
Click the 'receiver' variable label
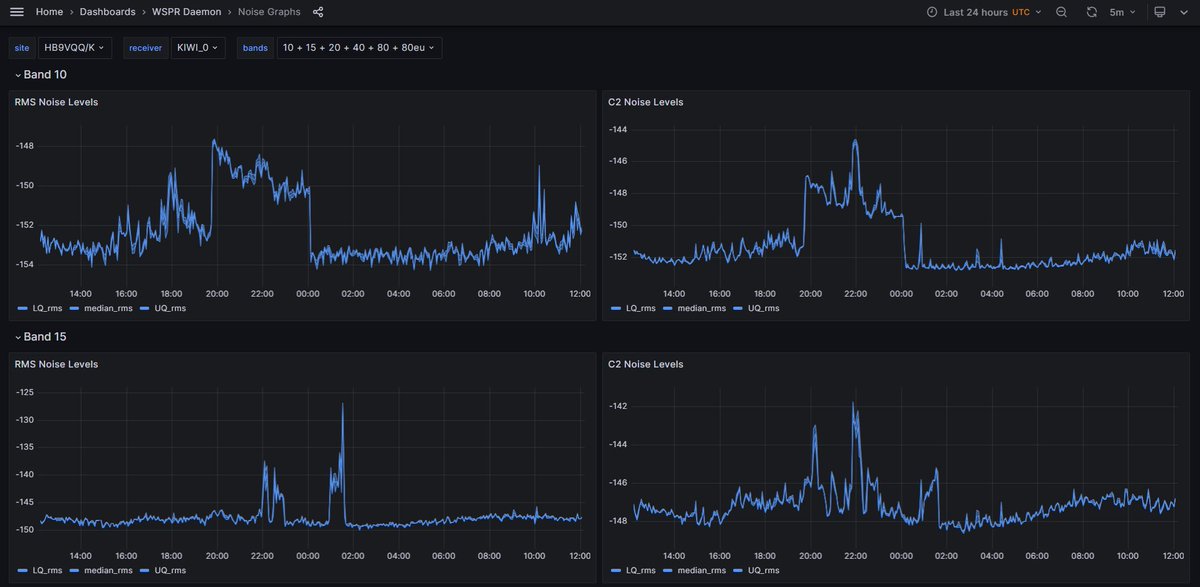click(x=145, y=47)
